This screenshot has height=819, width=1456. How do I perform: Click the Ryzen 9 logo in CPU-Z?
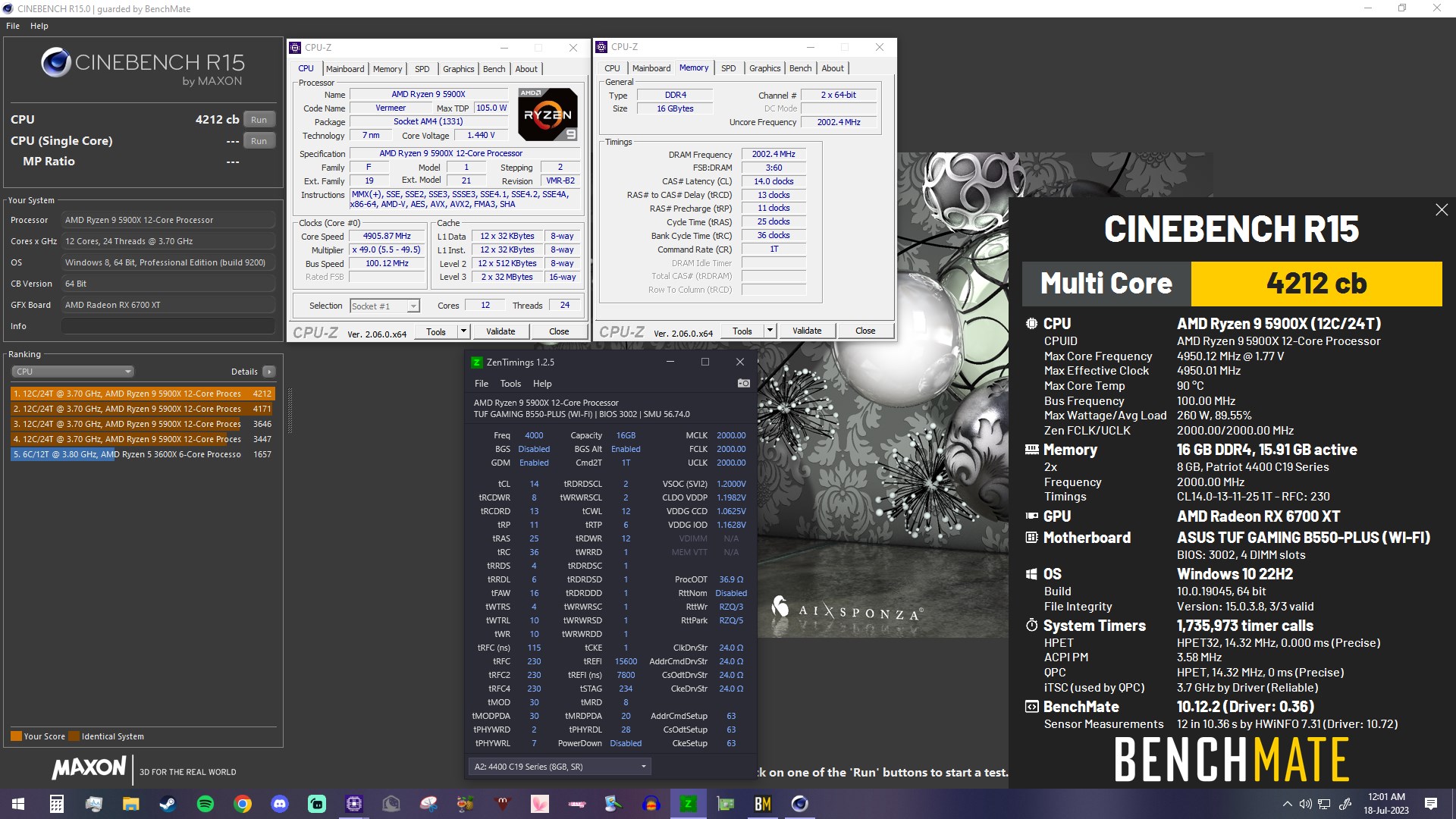coord(548,115)
